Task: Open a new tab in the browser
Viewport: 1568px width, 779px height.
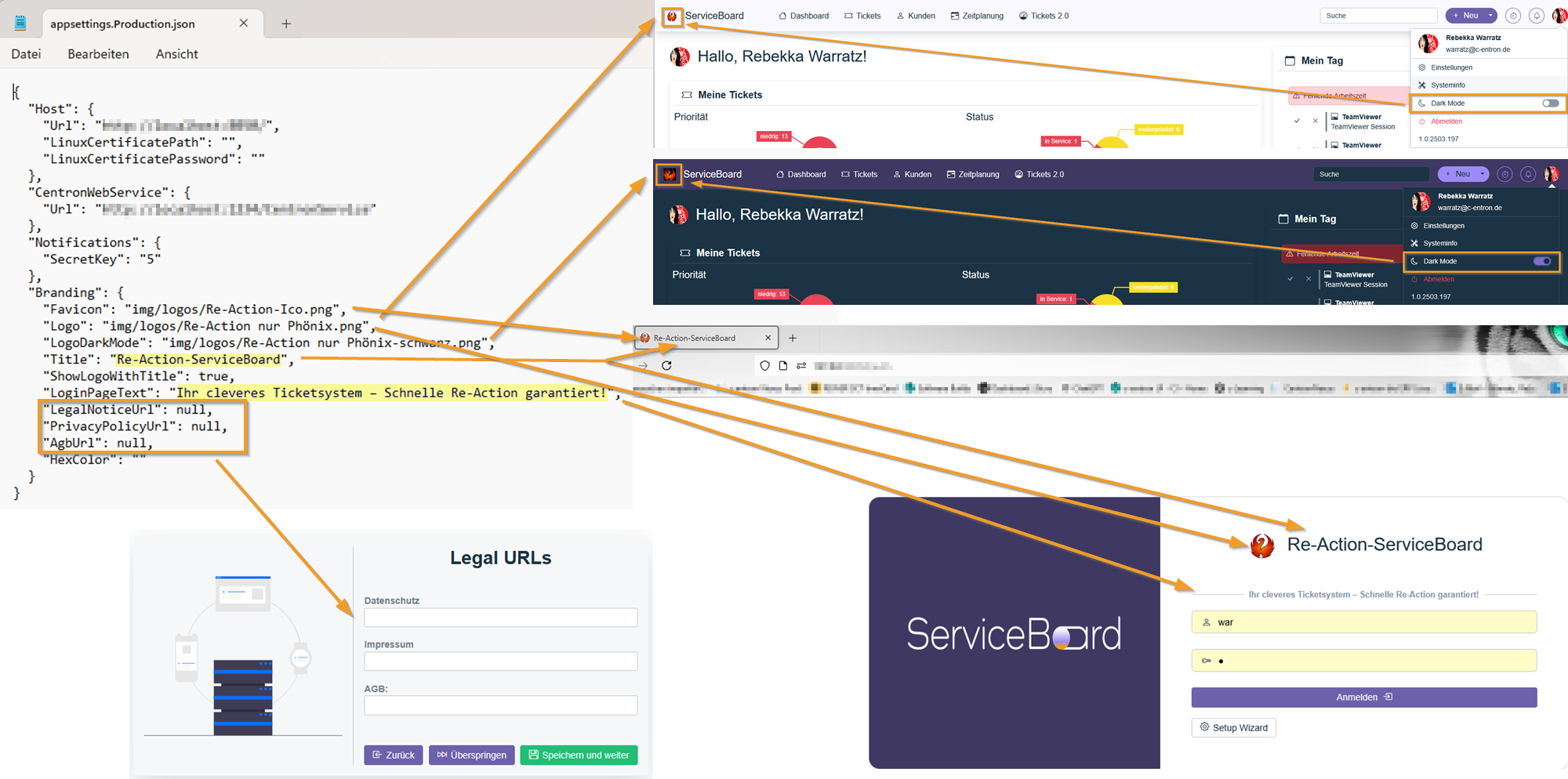Action: [793, 338]
